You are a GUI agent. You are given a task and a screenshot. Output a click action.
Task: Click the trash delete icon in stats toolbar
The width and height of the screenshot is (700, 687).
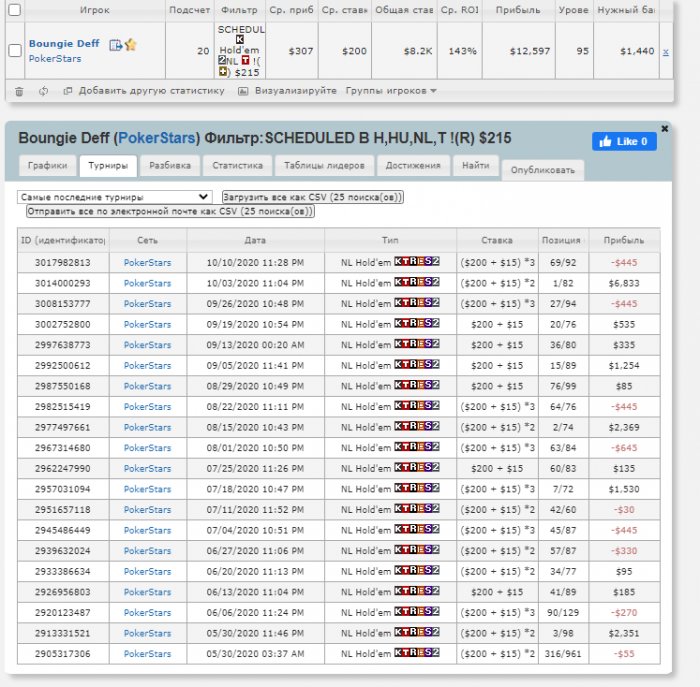(19, 92)
